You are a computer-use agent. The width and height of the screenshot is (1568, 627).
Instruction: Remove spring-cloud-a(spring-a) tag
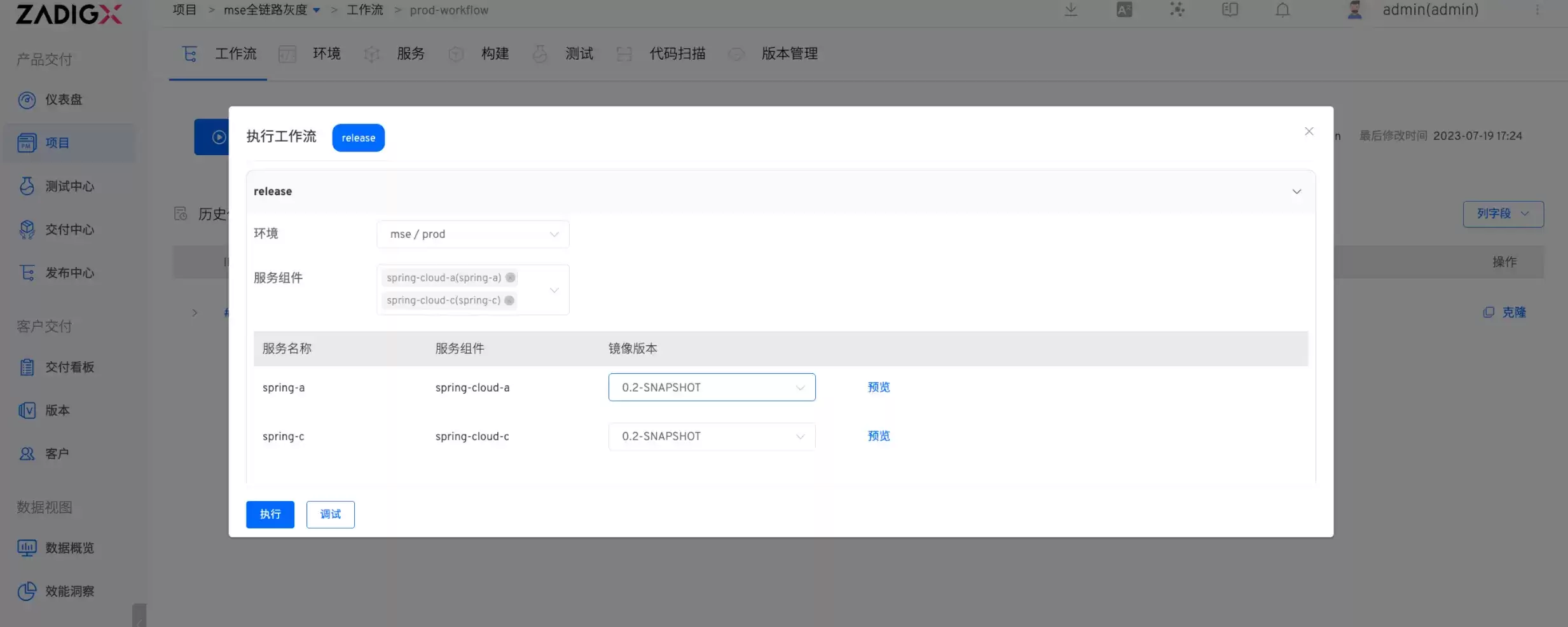(510, 277)
